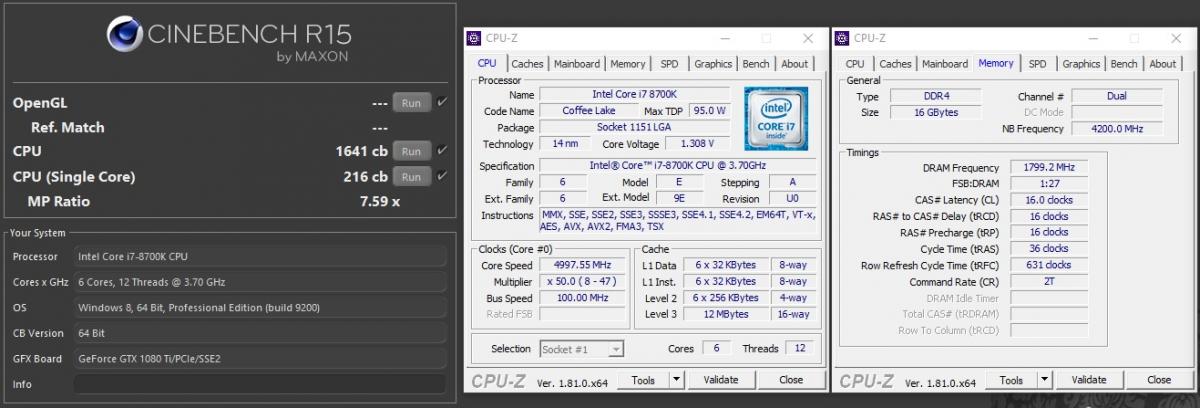Select Memory tab in right CPU-Z window

(996, 63)
